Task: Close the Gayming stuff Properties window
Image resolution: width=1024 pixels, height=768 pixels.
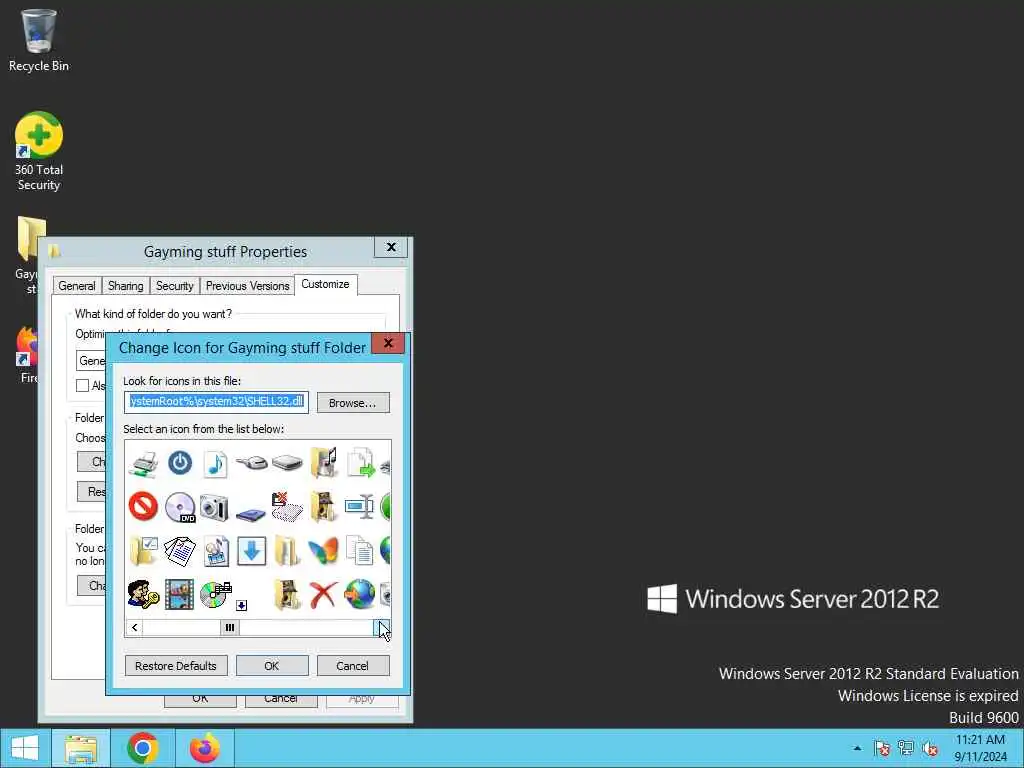Action: pos(391,247)
